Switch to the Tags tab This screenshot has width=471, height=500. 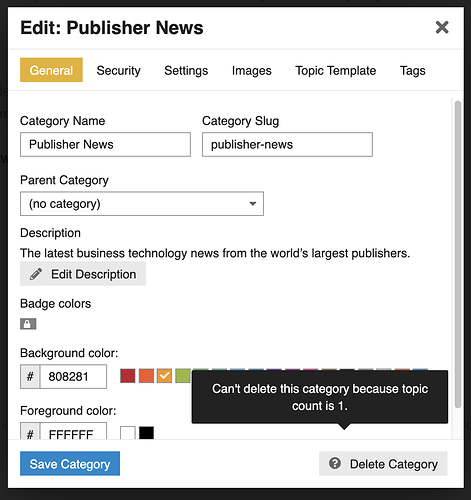(413, 70)
